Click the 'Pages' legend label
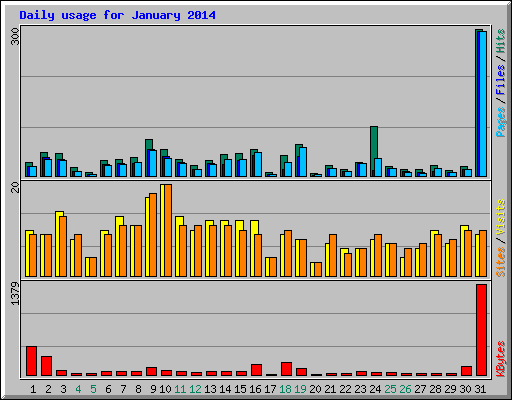Viewport: 512px width, 400px height. [500, 122]
